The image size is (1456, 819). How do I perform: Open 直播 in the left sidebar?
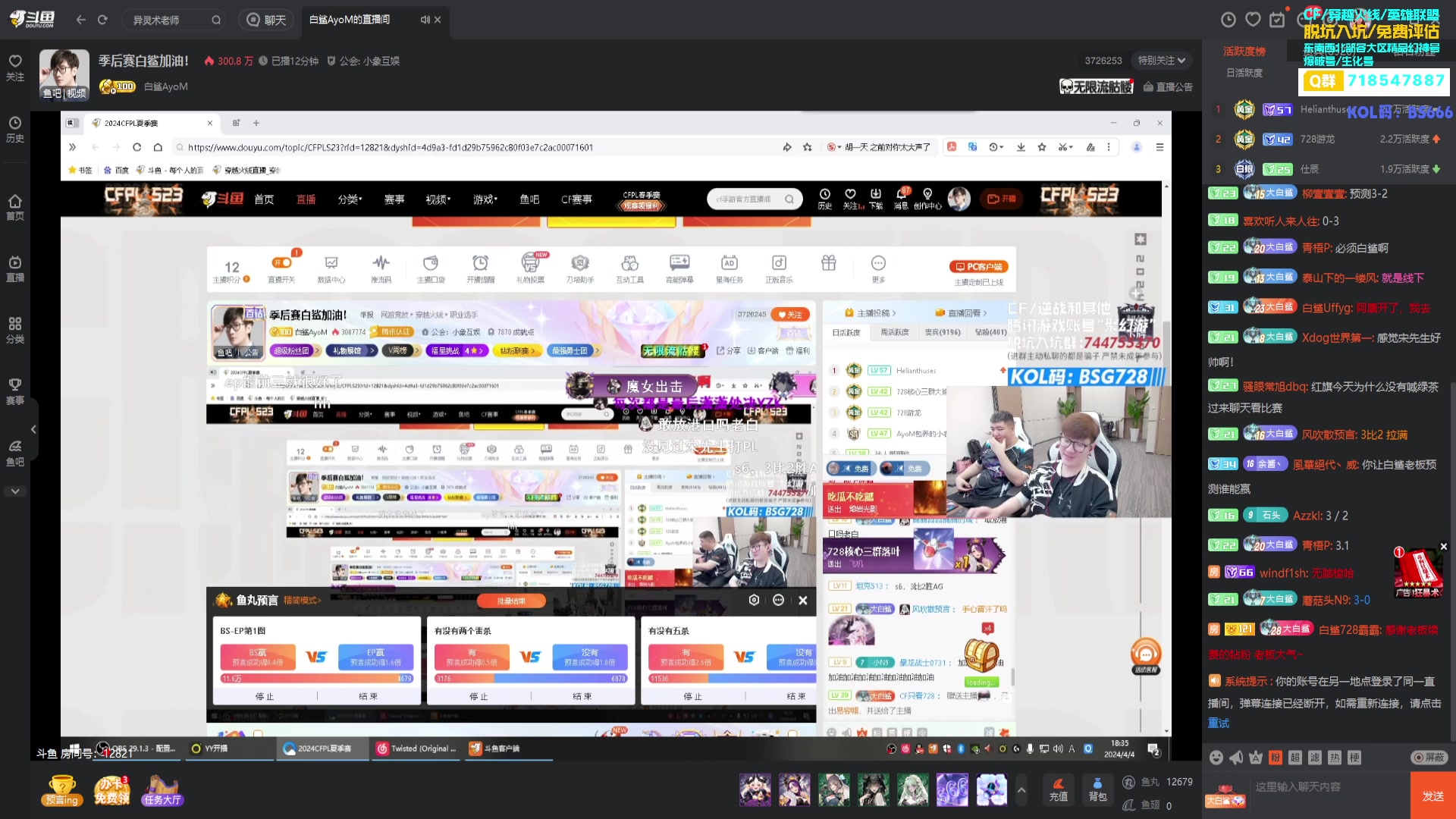(15, 268)
